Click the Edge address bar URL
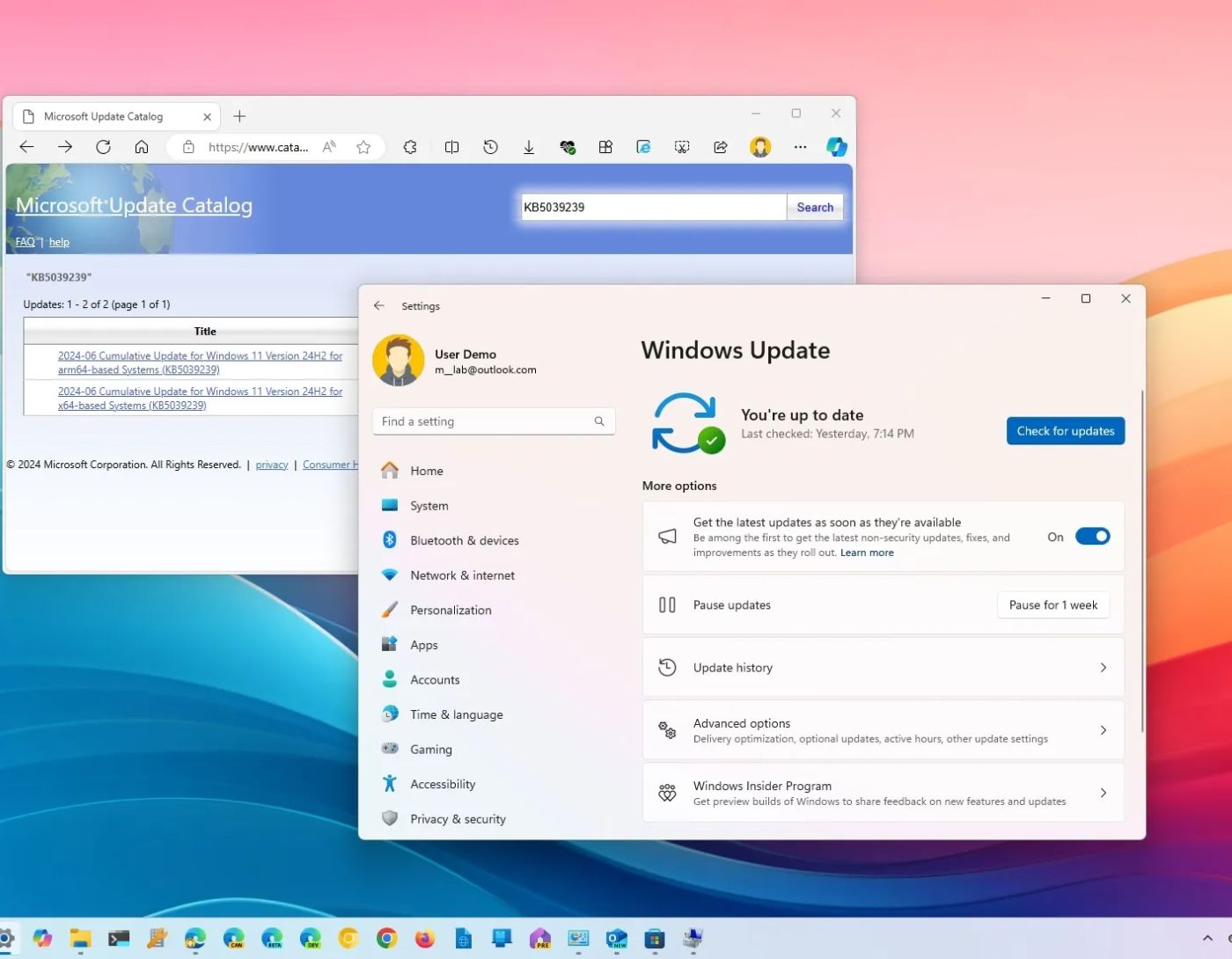The width and height of the screenshot is (1232, 959). 259,147
